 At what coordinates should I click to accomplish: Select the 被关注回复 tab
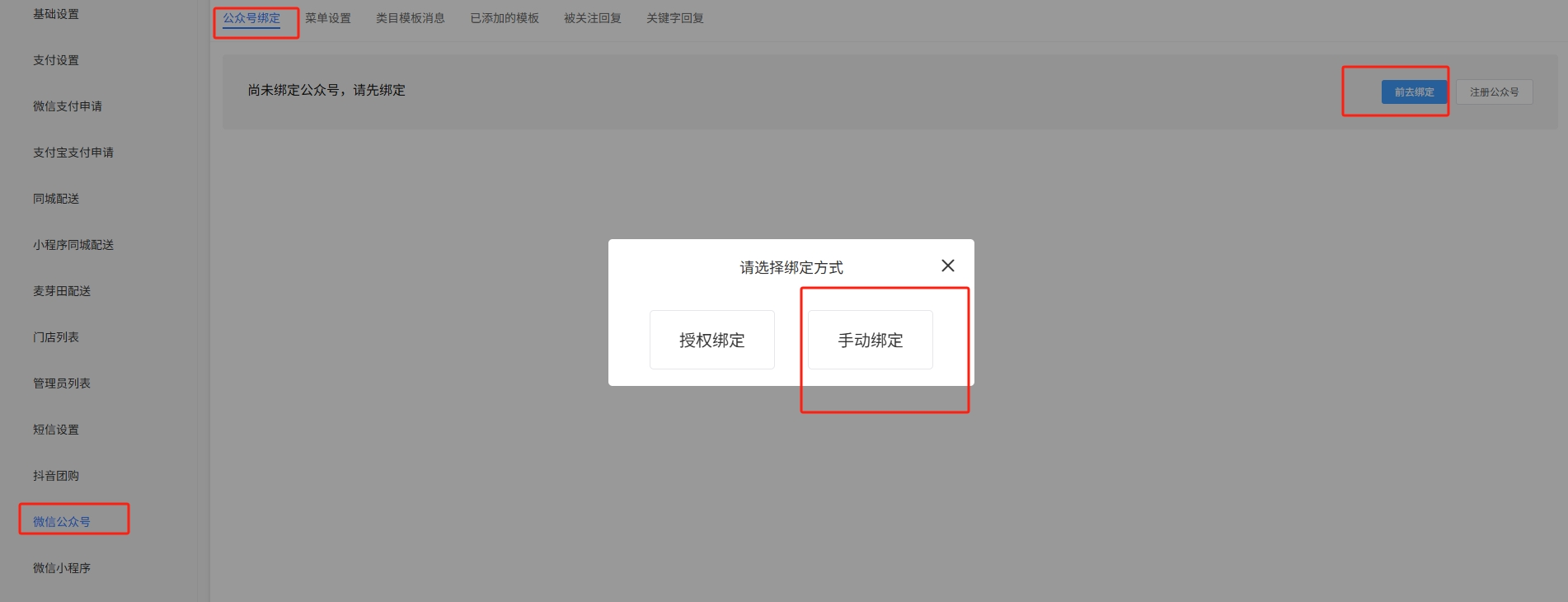[x=593, y=18]
